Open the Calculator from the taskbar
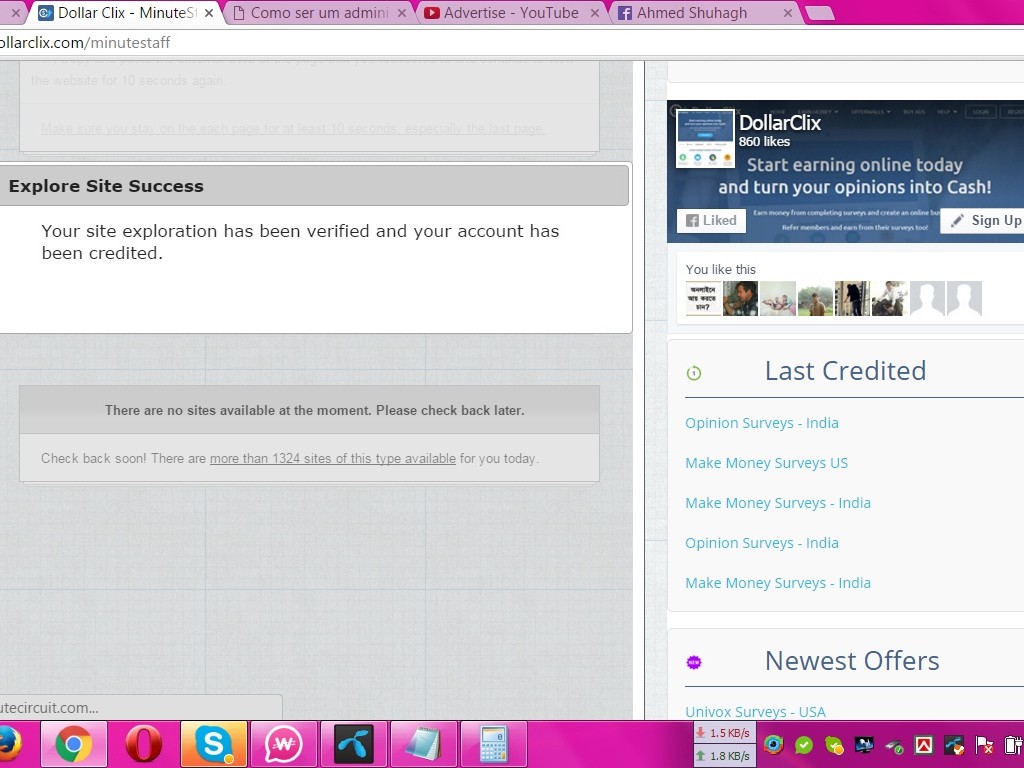The width and height of the screenshot is (1024, 768). click(x=493, y=745)
